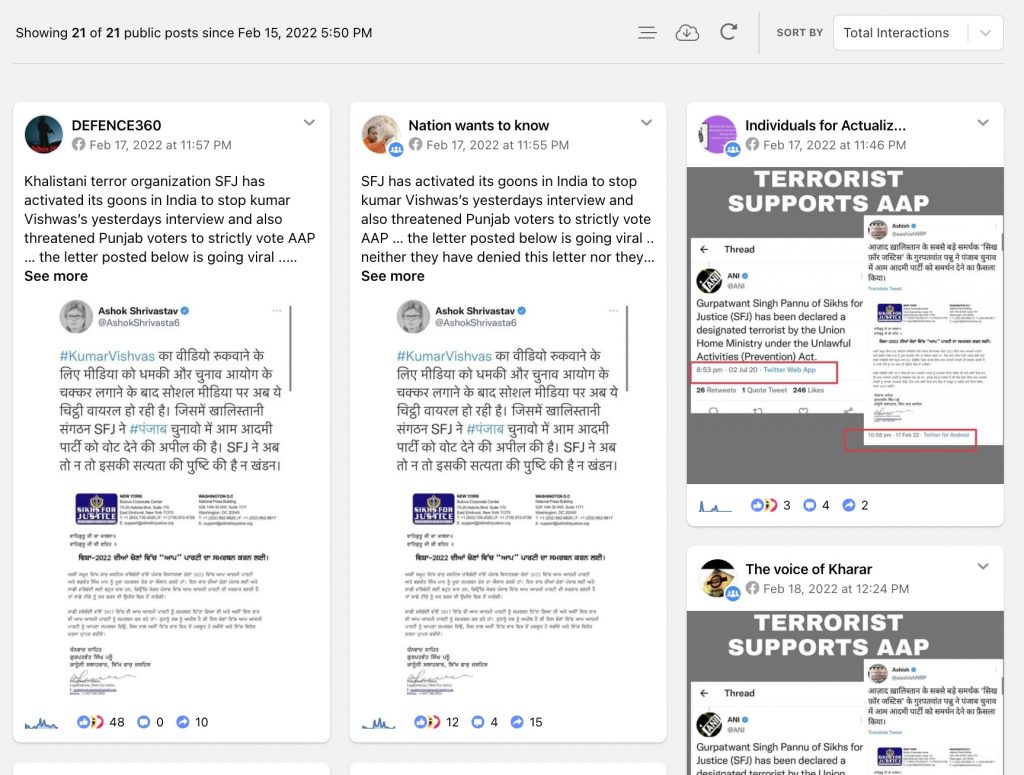Expand The voice of Kharar post options

point(983,567)
